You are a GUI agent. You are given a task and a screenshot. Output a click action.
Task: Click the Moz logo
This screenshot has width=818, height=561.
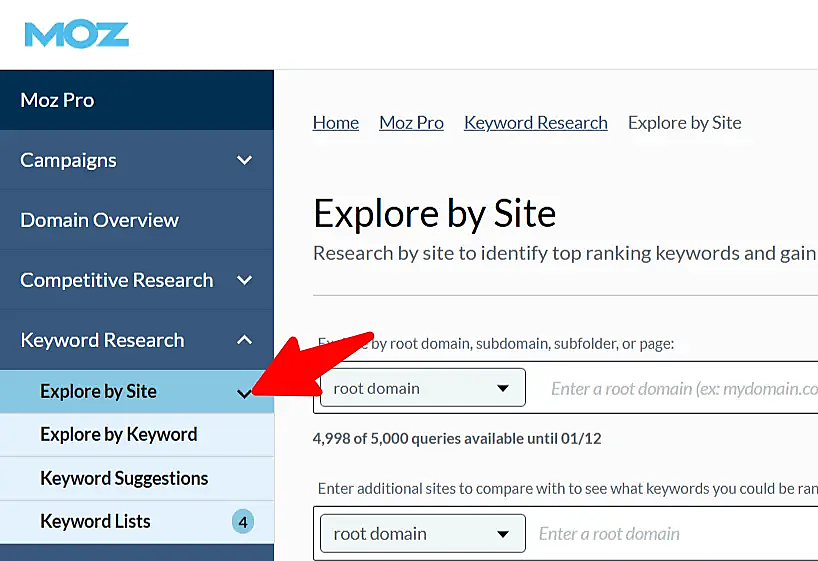coord(77,35)
